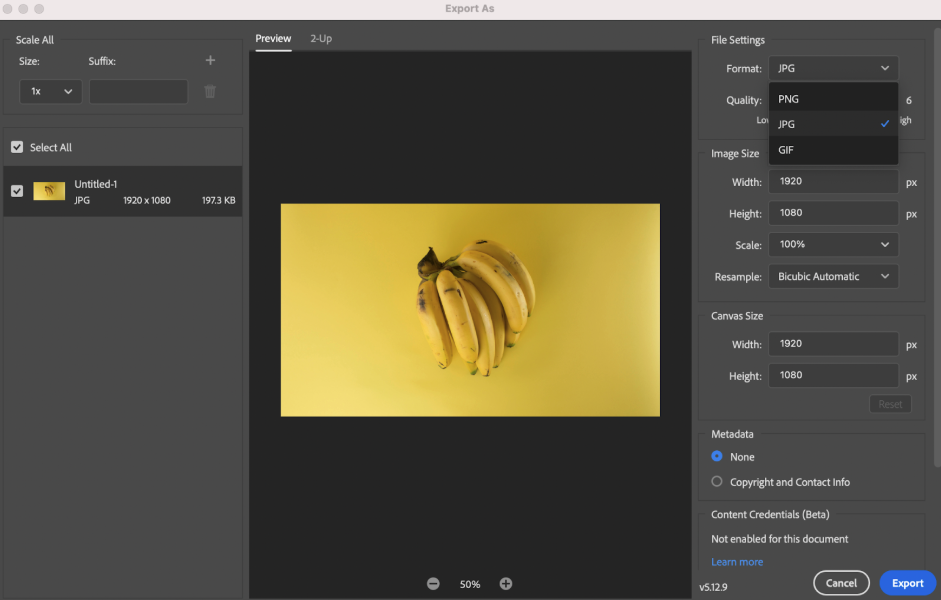Zoom in preview with plus icon
Image resolution: width=941 pixels, height=600 pixels.
tap(506, 583)
